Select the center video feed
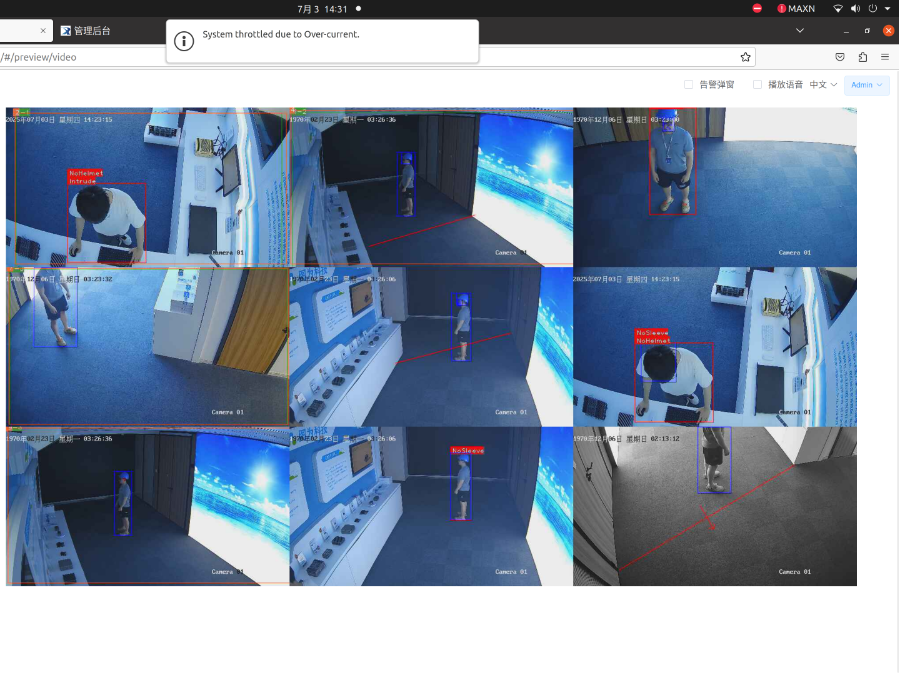 coord(431,346)
